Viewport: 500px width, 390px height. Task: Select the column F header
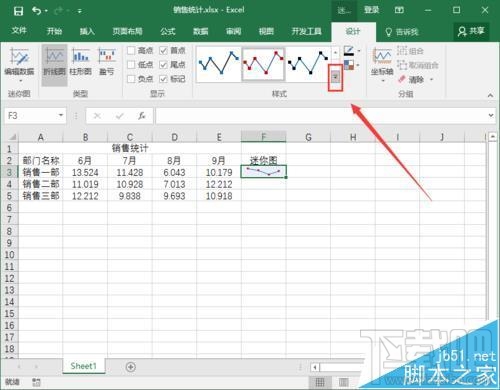coord(263,137)
